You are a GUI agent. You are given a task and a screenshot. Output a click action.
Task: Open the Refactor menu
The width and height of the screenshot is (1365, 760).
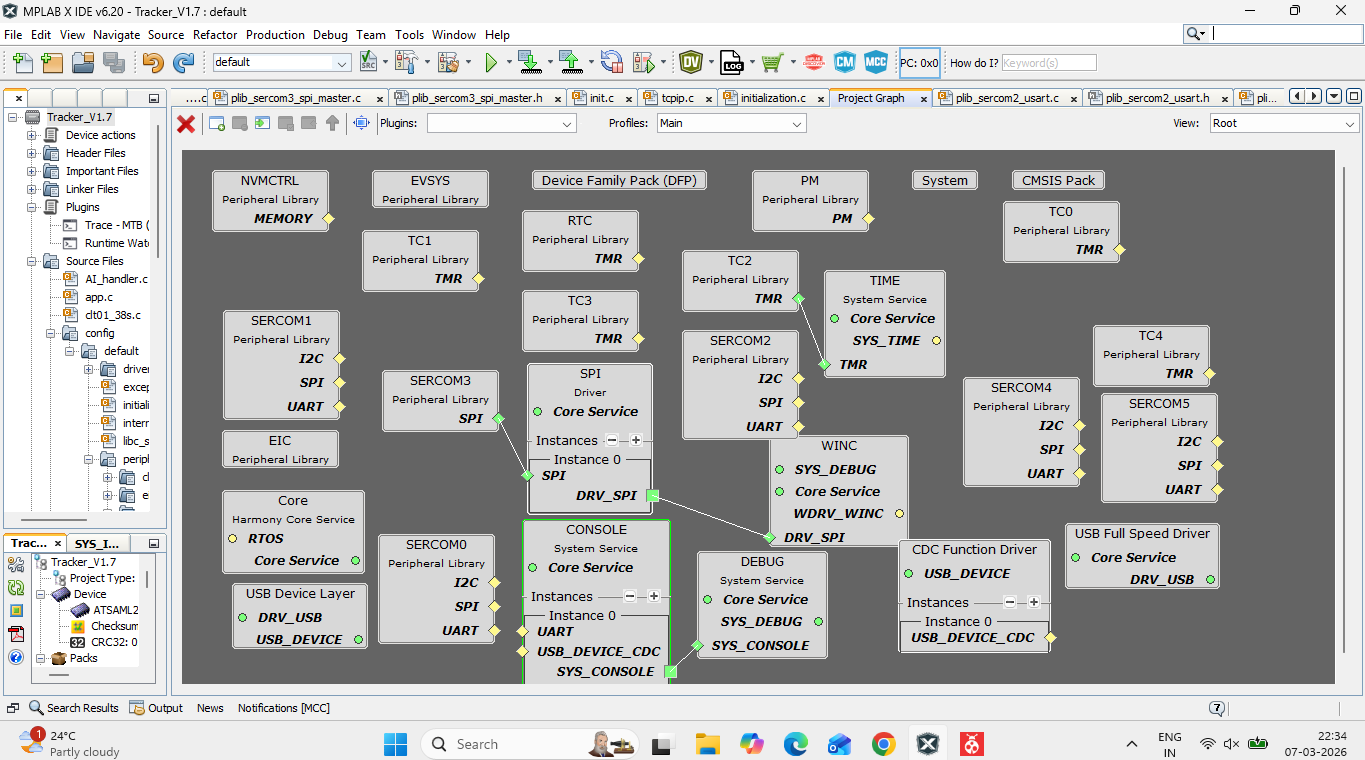215,35
